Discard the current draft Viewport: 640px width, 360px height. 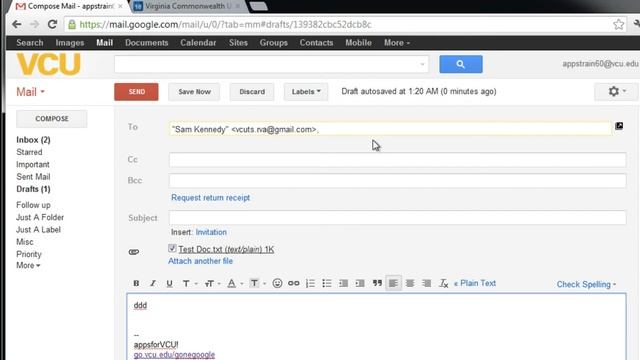click(252, 92)
